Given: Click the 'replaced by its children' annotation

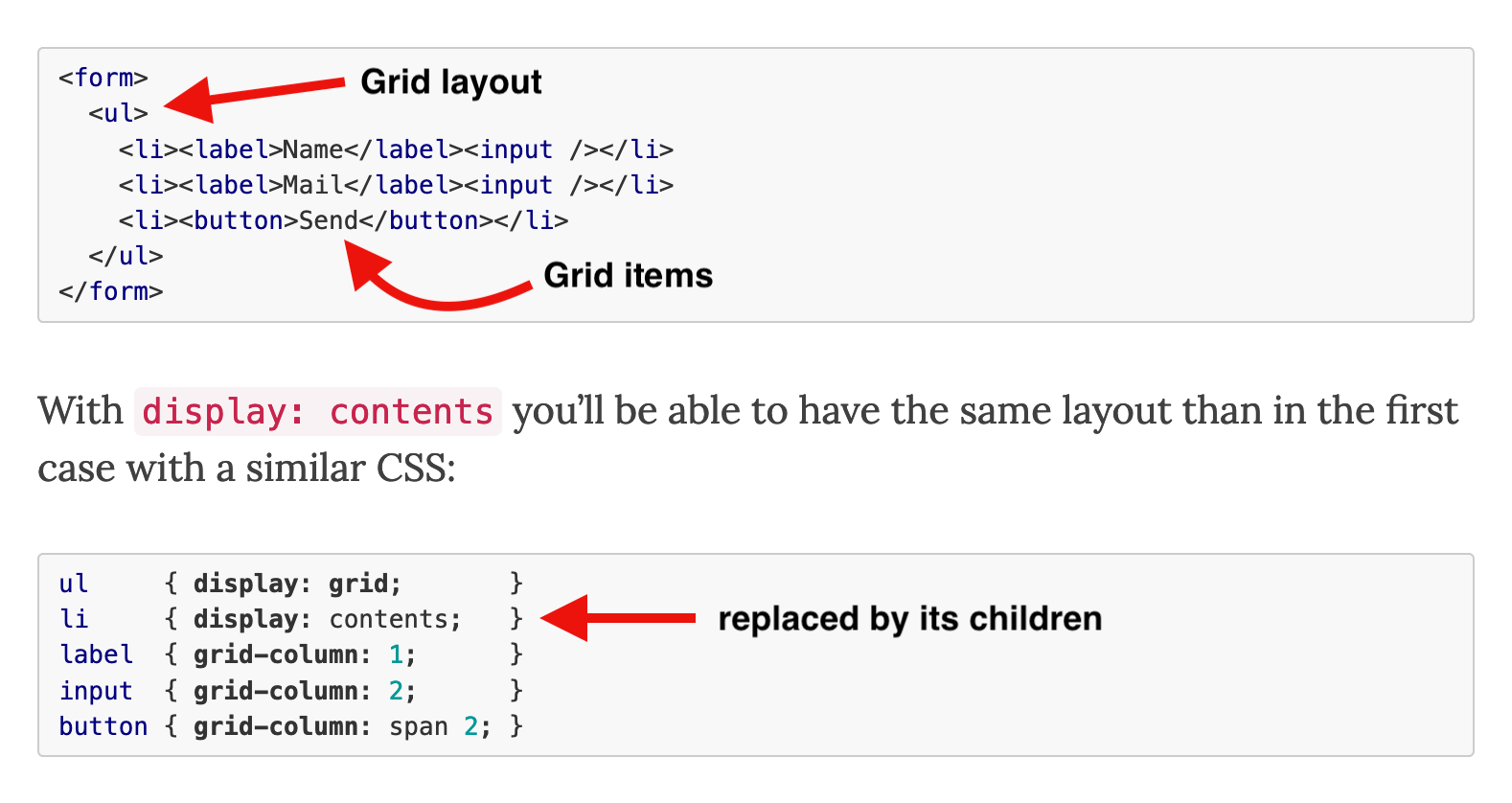Looking at the screenshot, I should [909, 619].
